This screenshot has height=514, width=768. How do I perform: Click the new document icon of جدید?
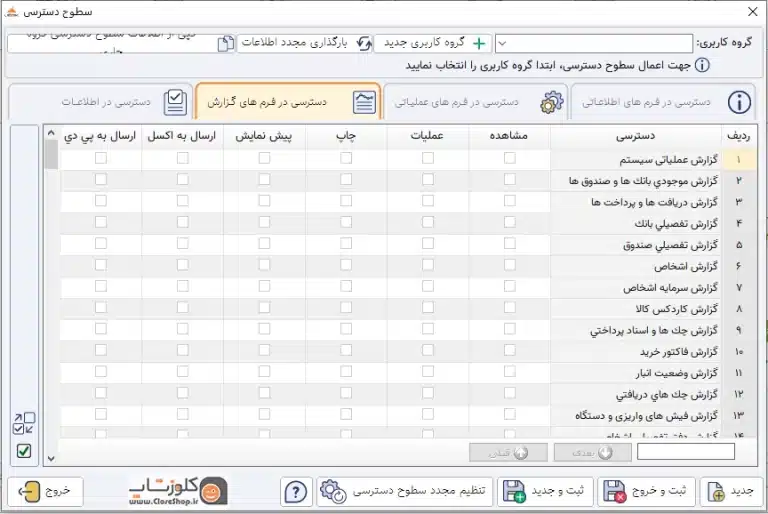(716, 491)
